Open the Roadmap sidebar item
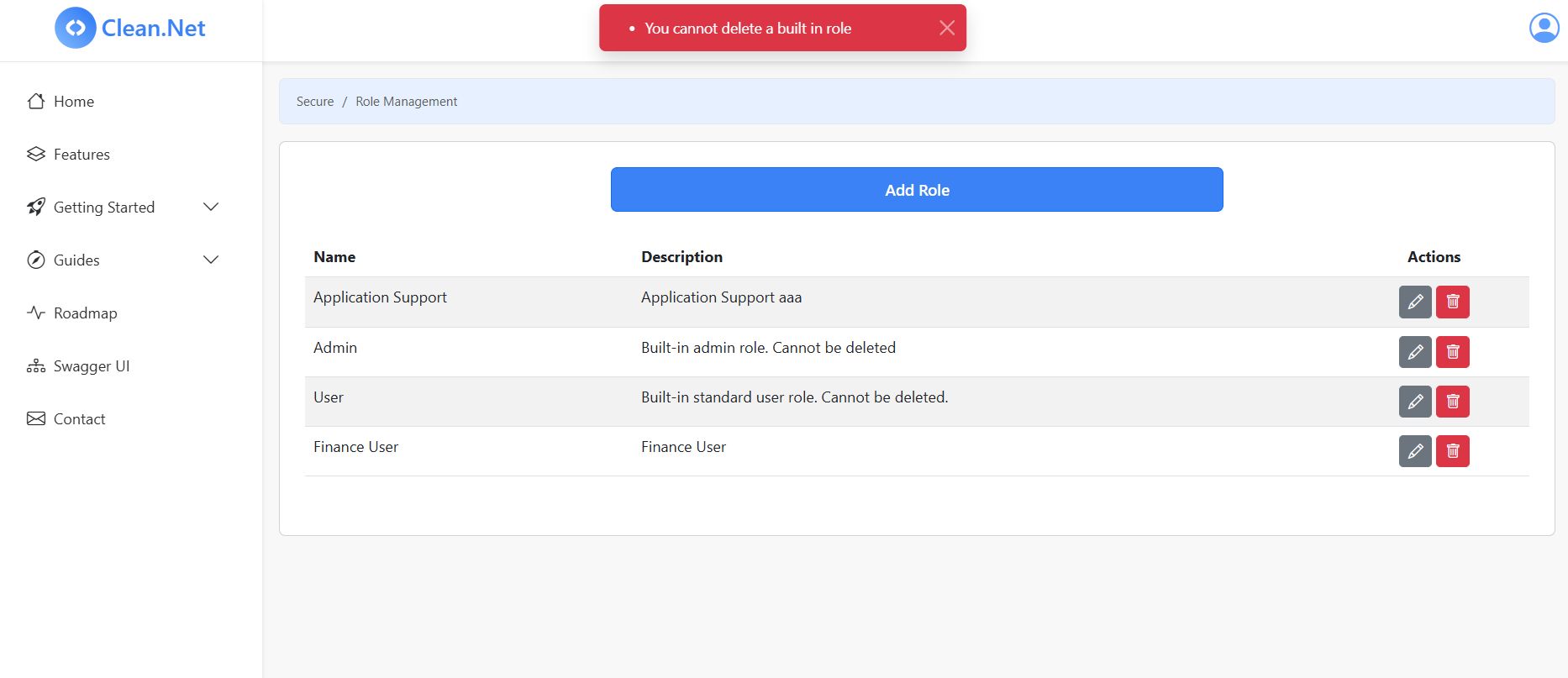Viewport: 1568px width, 678px height. pyautogui.click(x=85, y=313)
